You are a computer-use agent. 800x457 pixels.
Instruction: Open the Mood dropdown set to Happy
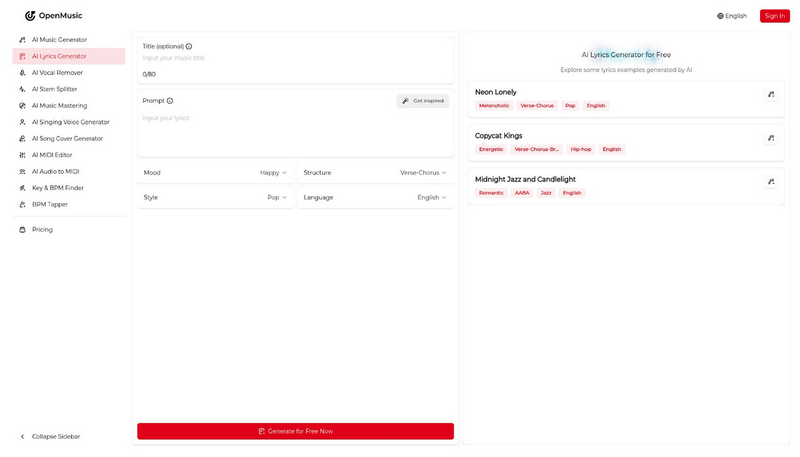click(x=215, y=173)
